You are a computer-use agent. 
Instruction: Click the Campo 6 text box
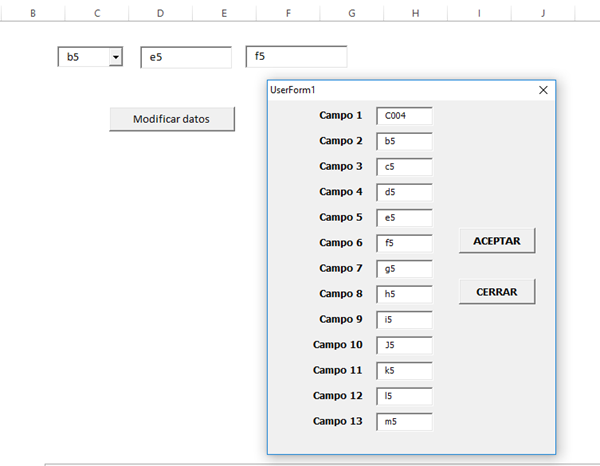pos(404,243)
